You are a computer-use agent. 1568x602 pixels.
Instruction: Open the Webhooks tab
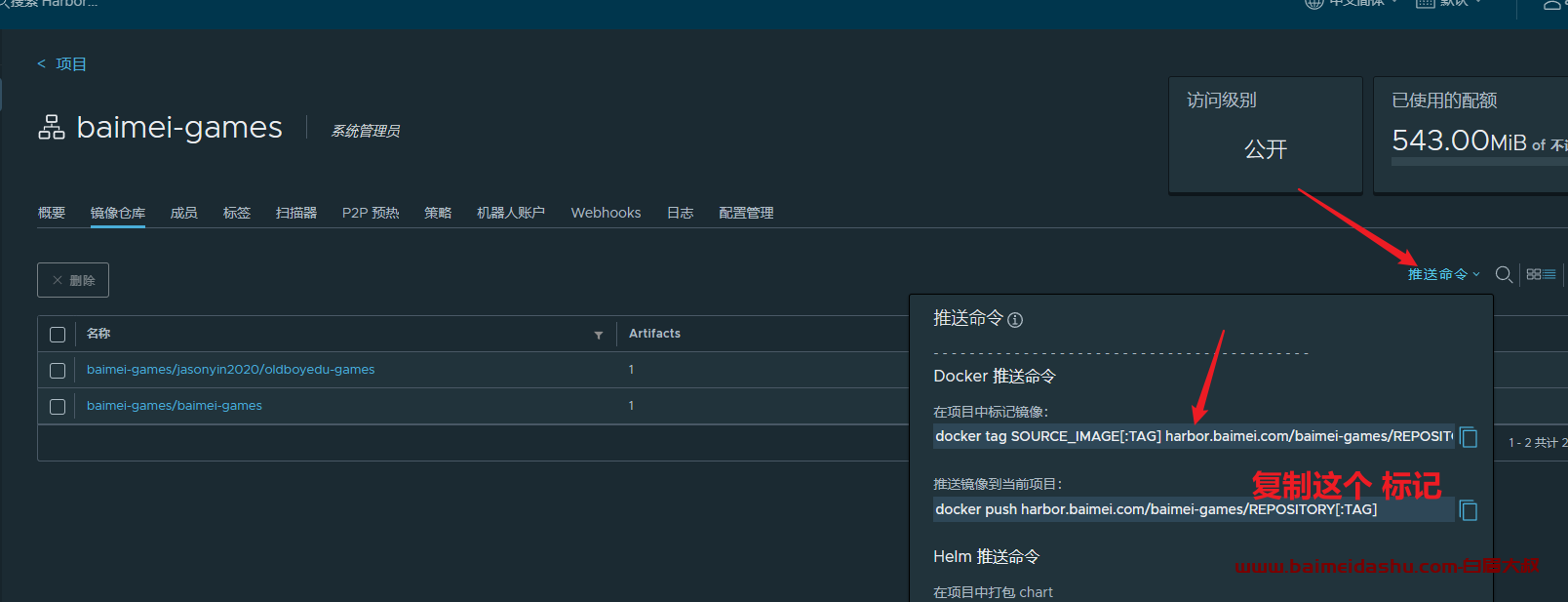tap(607, 213)
